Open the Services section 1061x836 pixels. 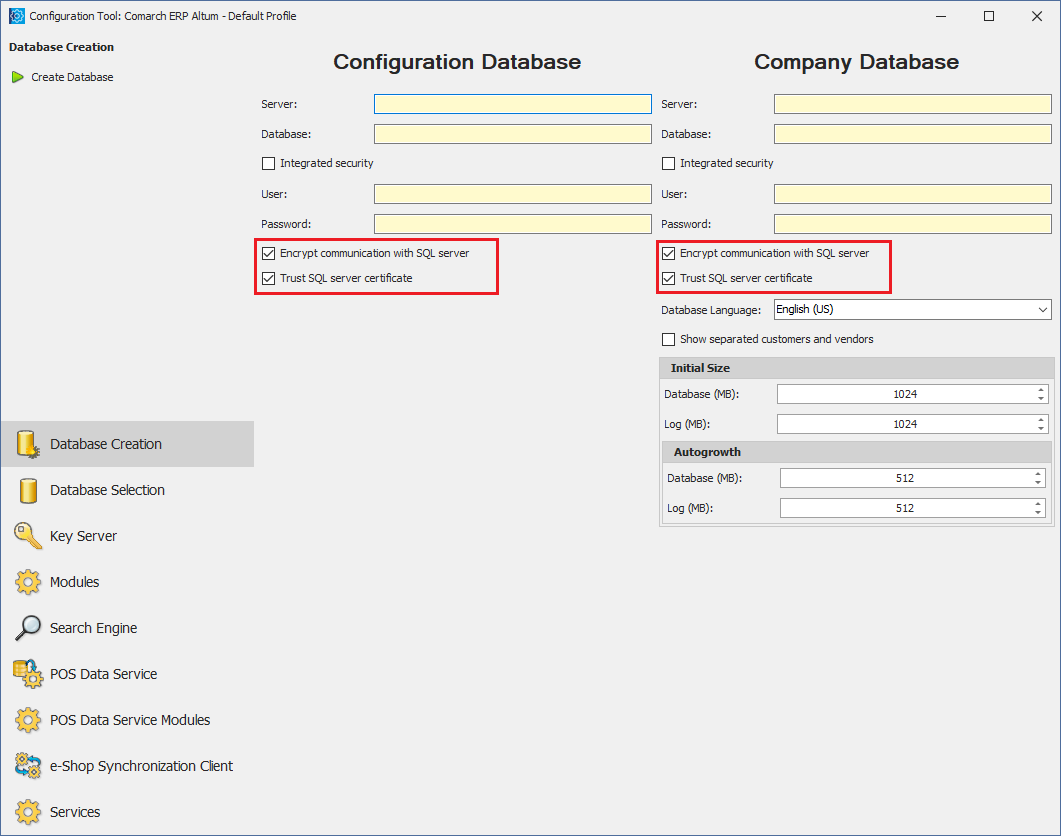click(x=128, y=812)
